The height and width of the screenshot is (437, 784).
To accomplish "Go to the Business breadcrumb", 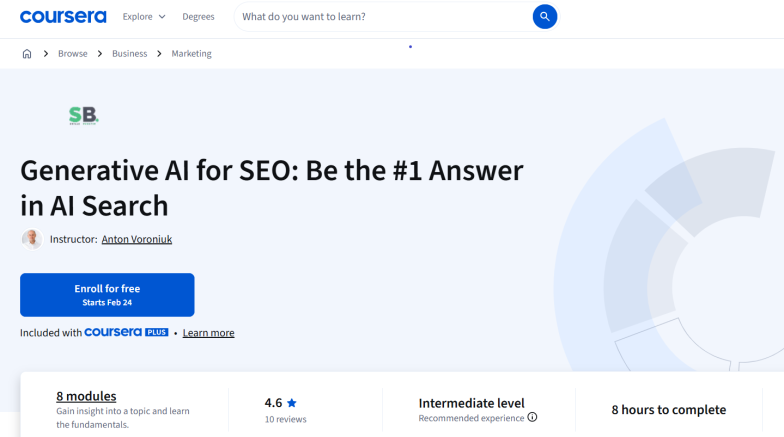I will (x=129, y=54).
